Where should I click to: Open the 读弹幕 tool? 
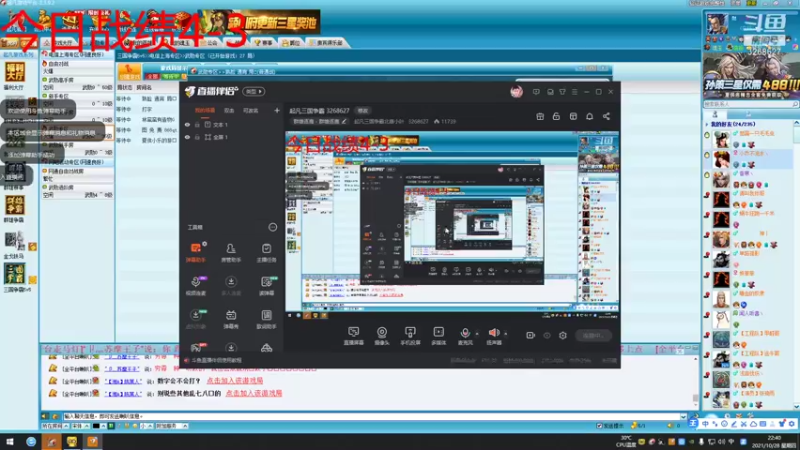point(266,286)
